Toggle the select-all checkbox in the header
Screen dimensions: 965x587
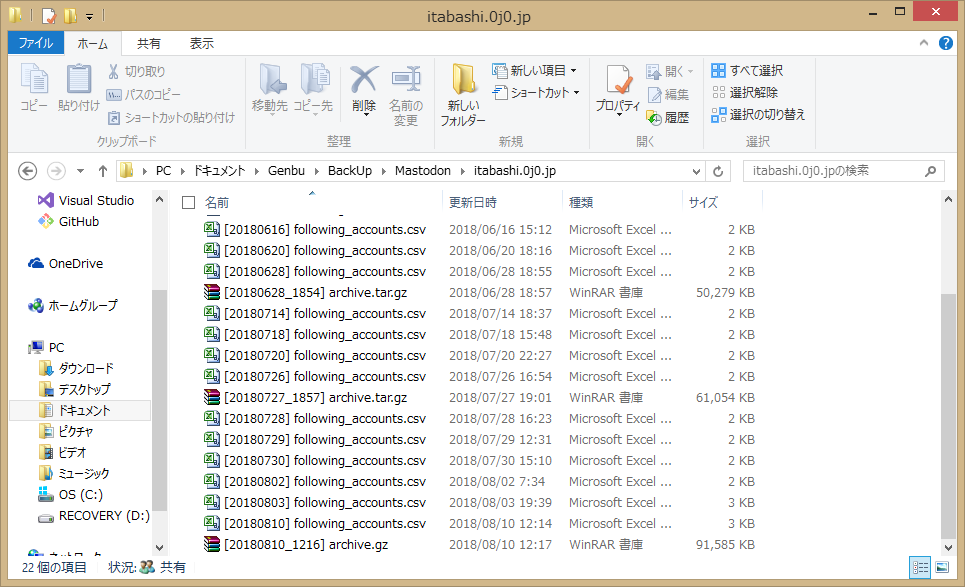[188, 203]
